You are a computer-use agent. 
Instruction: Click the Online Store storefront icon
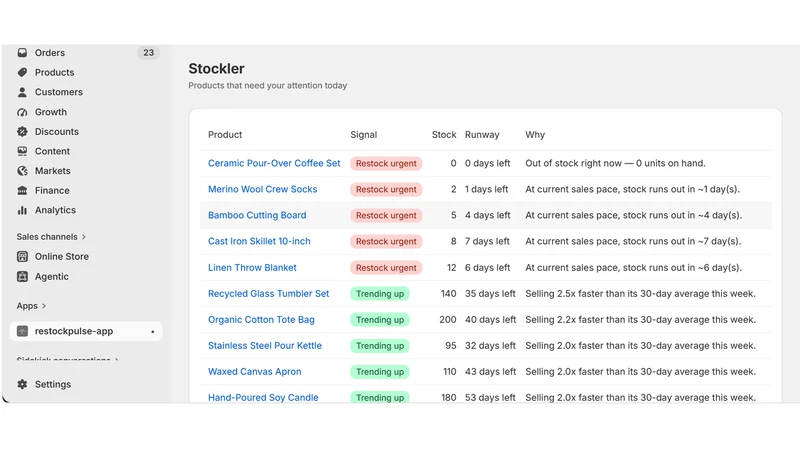click(x=22, y=257)
